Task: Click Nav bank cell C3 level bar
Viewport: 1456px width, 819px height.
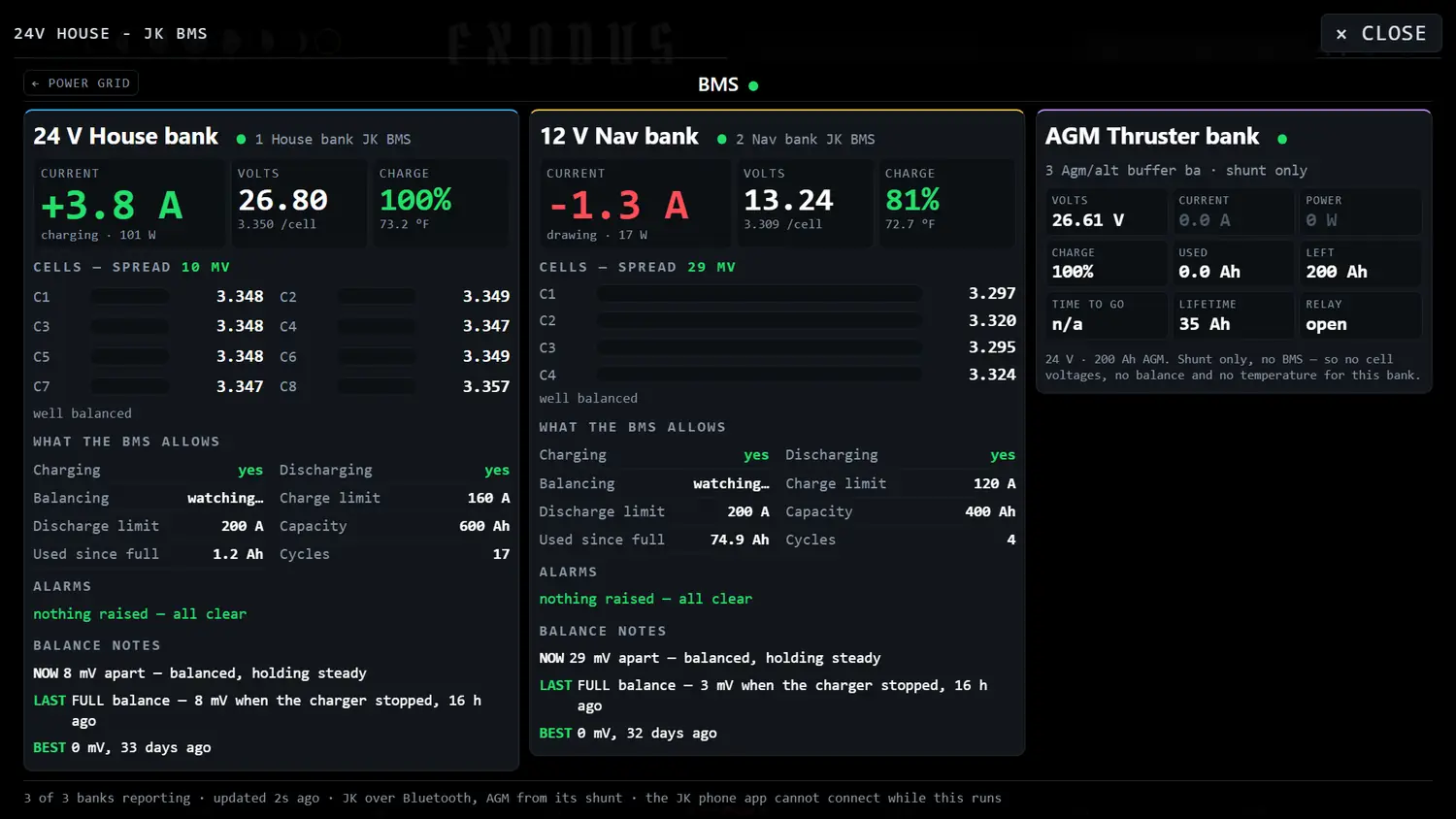Action: (760, 347)
